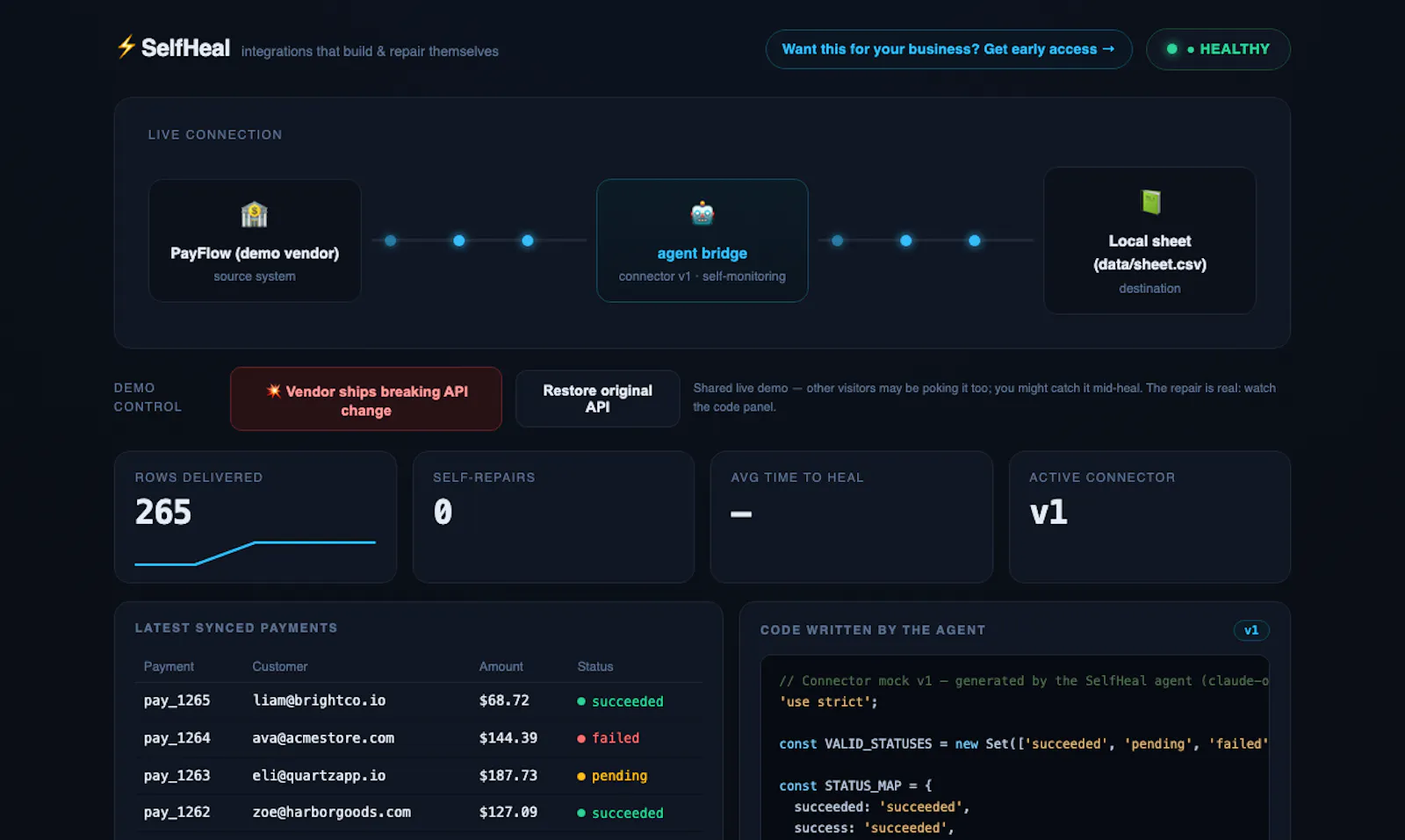
Task: Click the pay_1265 payment ID
Action: [x=177, y=700]
